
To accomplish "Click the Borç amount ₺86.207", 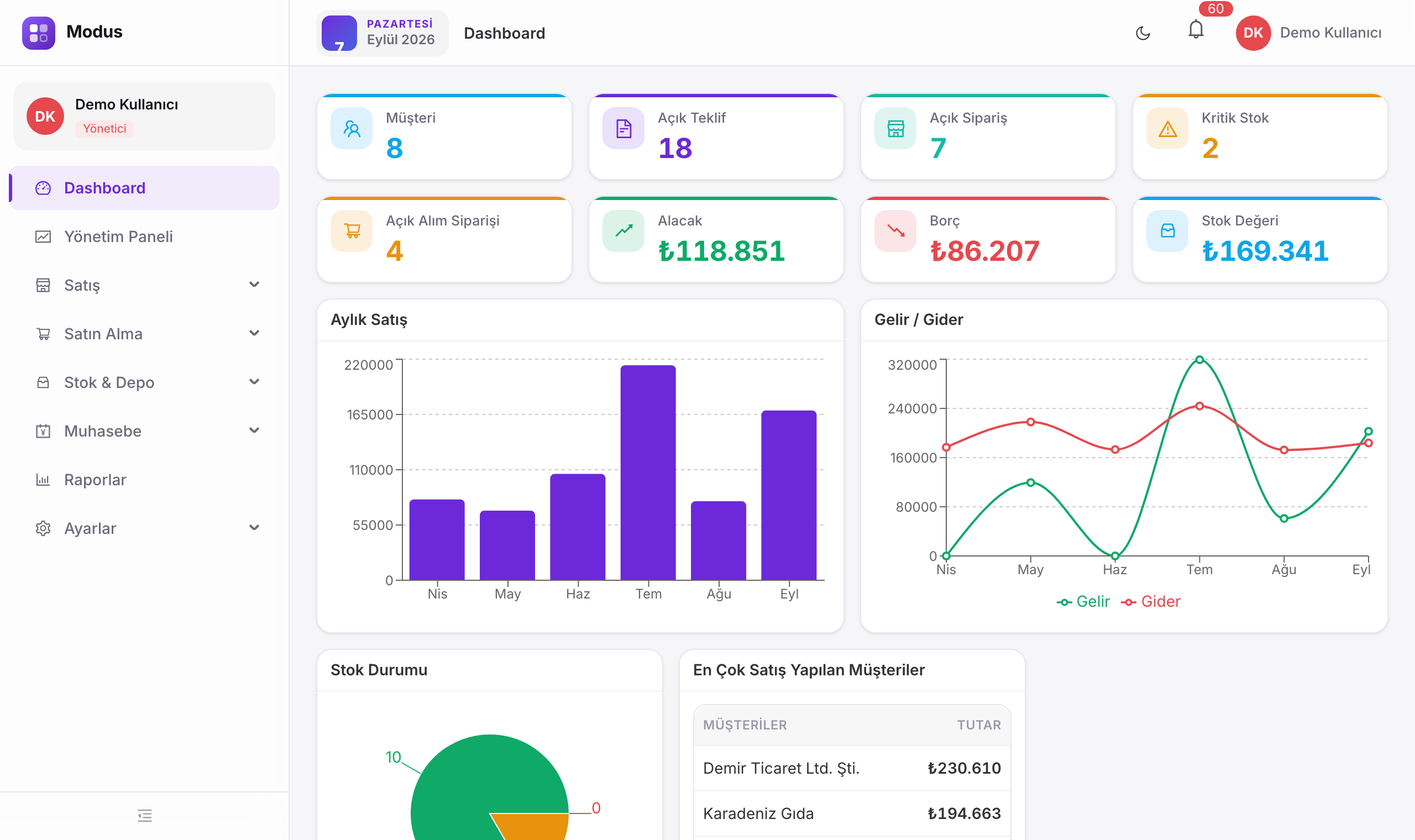I will coord(985,251).
